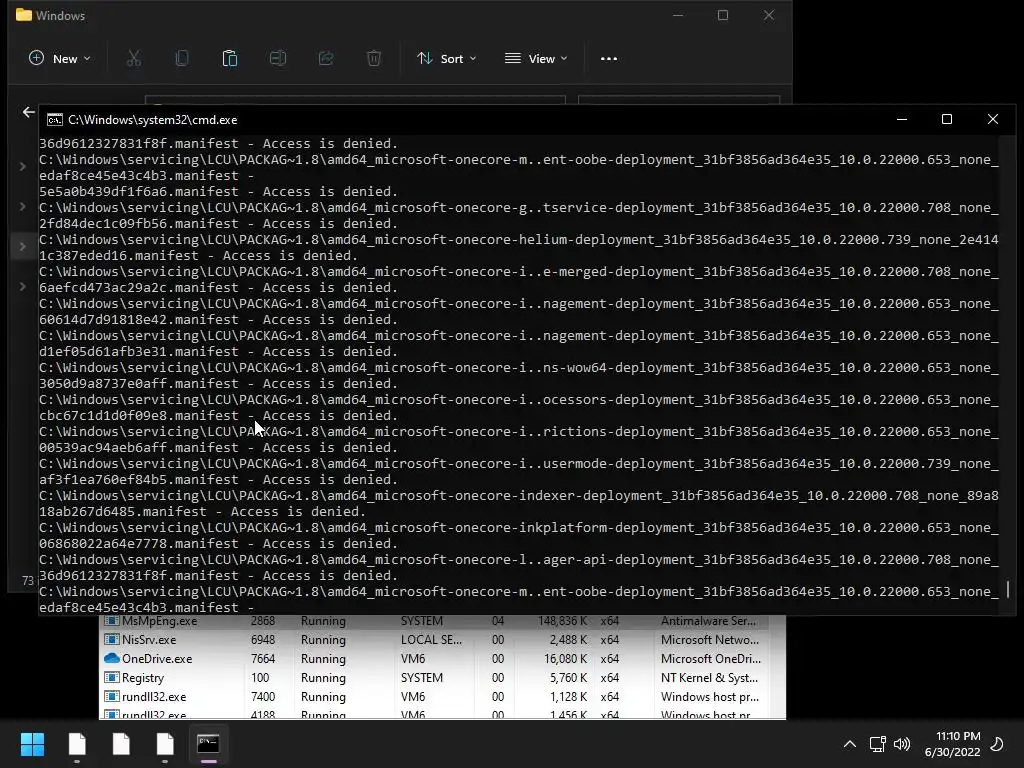Click the Registry process icon
The height and width of the screenshot is (768, 1024).
pos(112,677)
